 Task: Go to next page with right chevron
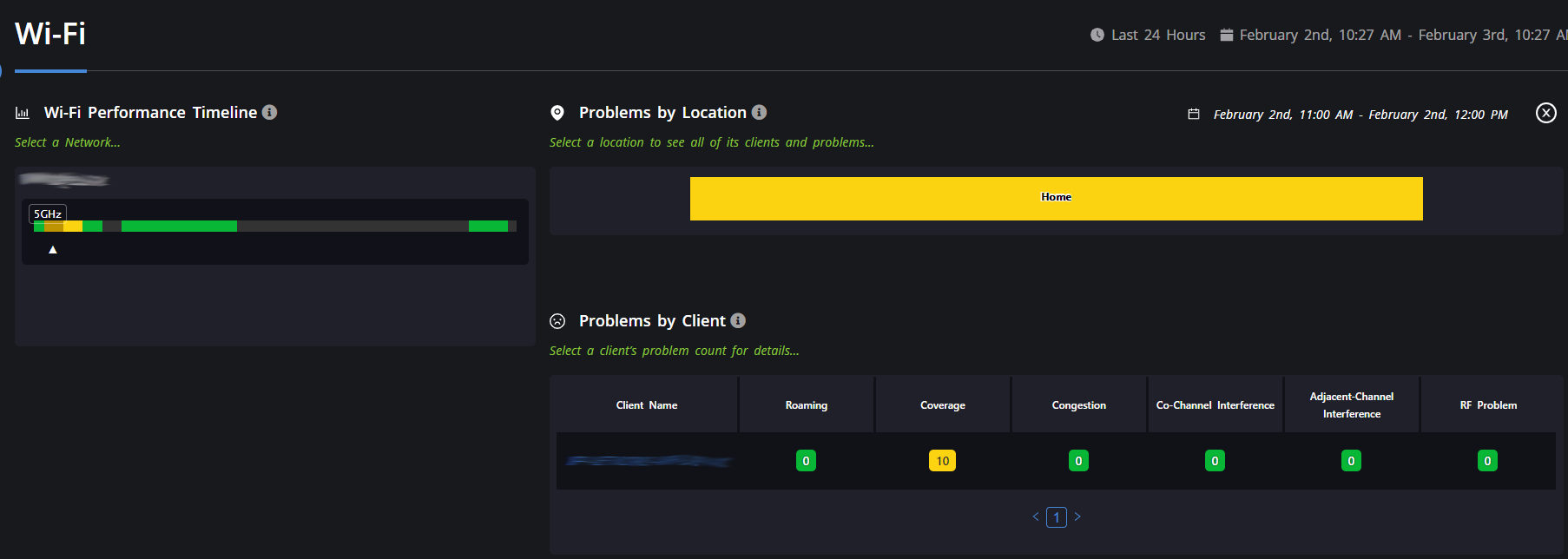(1077, 516)
